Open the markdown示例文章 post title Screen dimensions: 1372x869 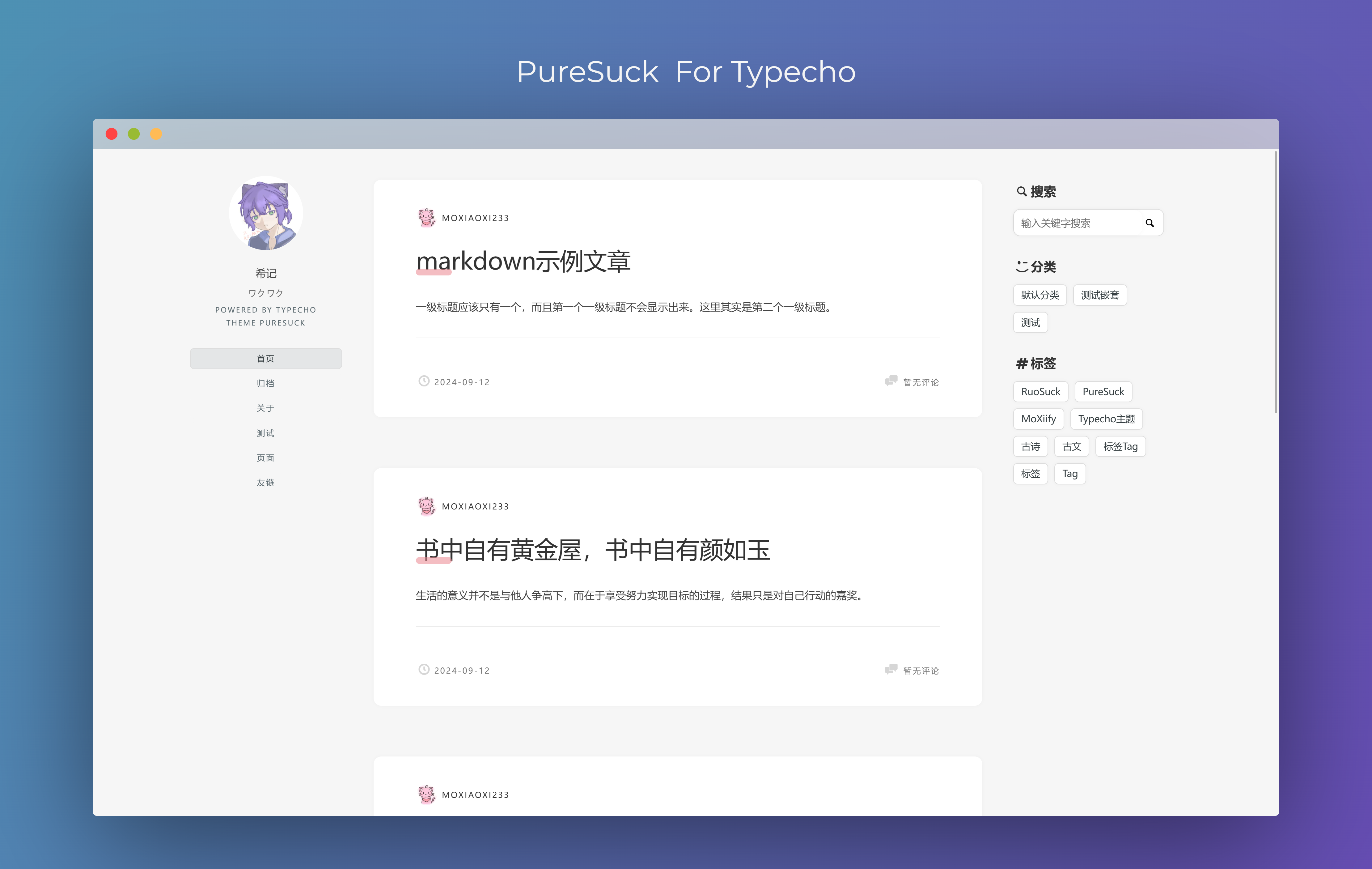(523, 262)
